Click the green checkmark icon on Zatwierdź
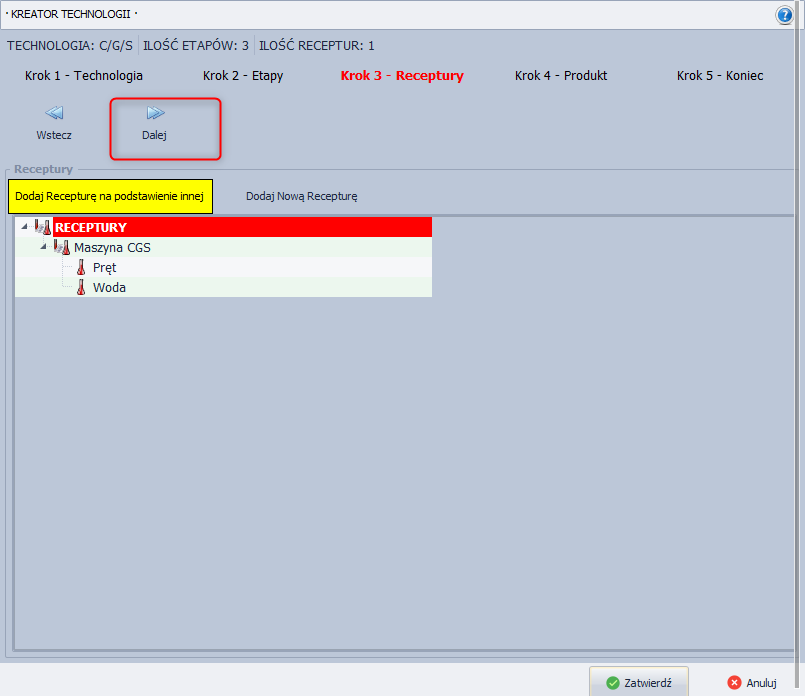This screenshot has width=805, height=696. tap(613, 683)
